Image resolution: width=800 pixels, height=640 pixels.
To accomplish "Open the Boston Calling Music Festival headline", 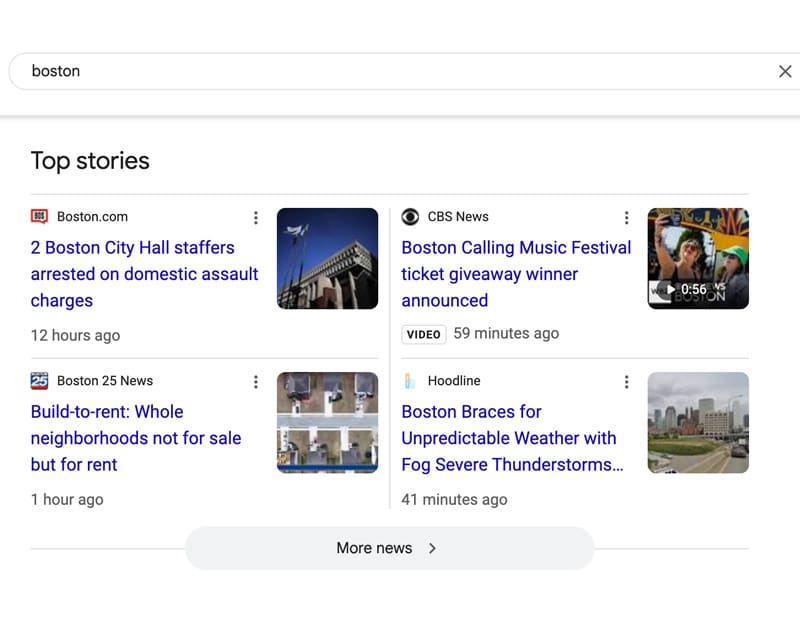I will 516,274.
